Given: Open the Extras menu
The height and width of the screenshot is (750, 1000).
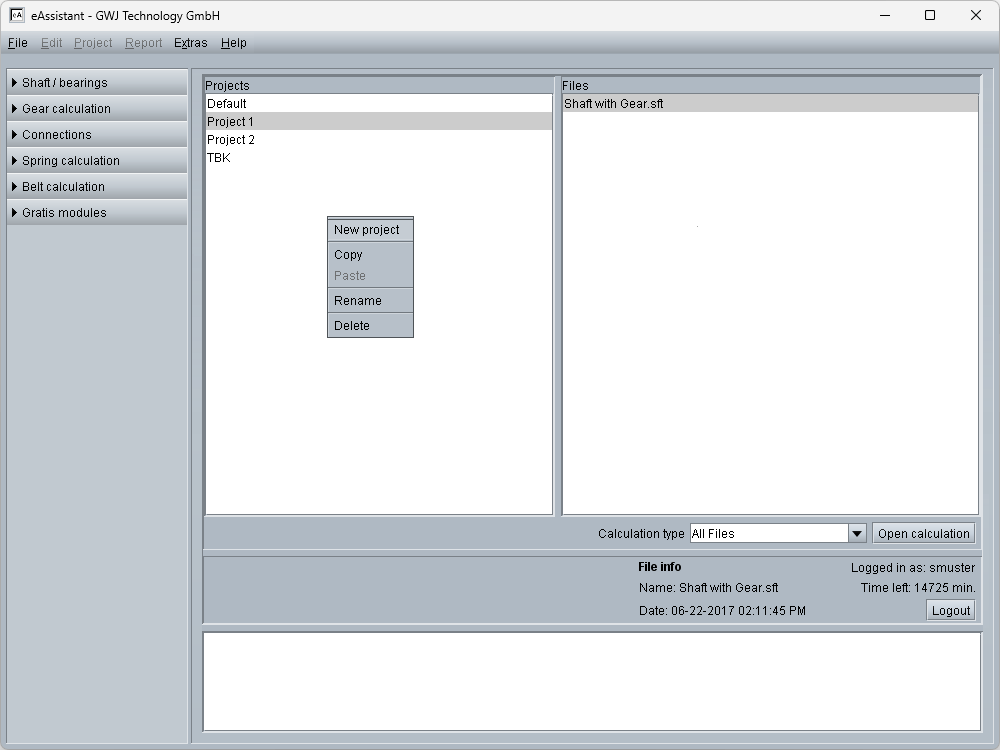Looking at the screenshot, I should pyautogui.click(x=190, y=43).
